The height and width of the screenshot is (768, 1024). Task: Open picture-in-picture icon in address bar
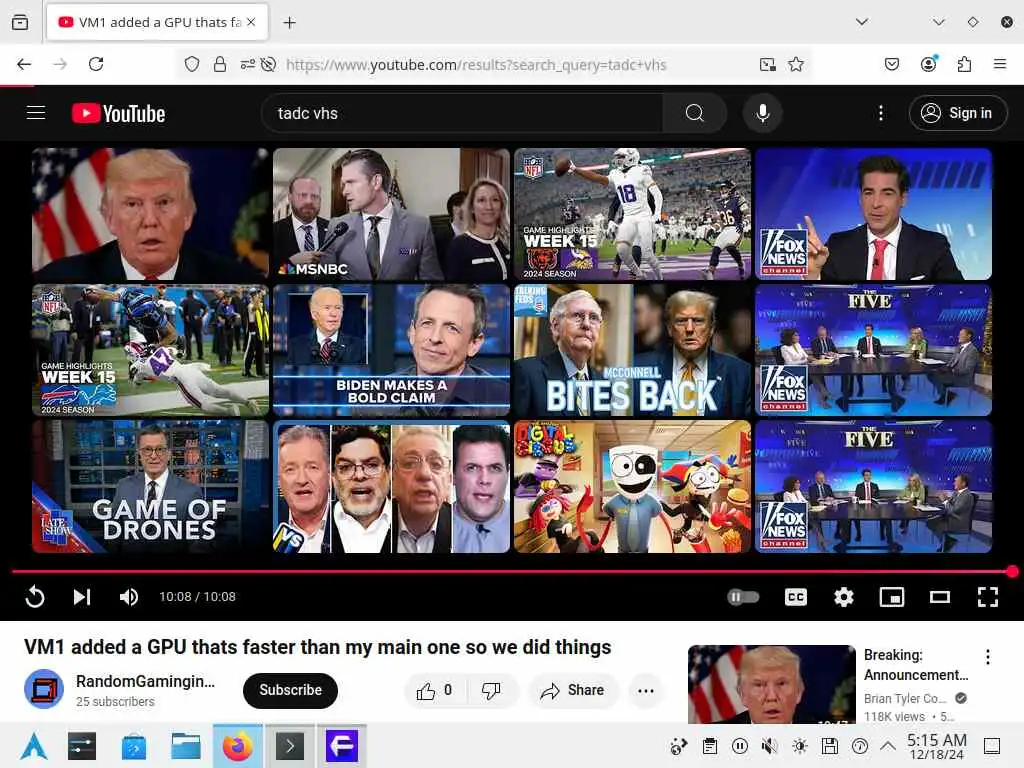tap(767, 64)
